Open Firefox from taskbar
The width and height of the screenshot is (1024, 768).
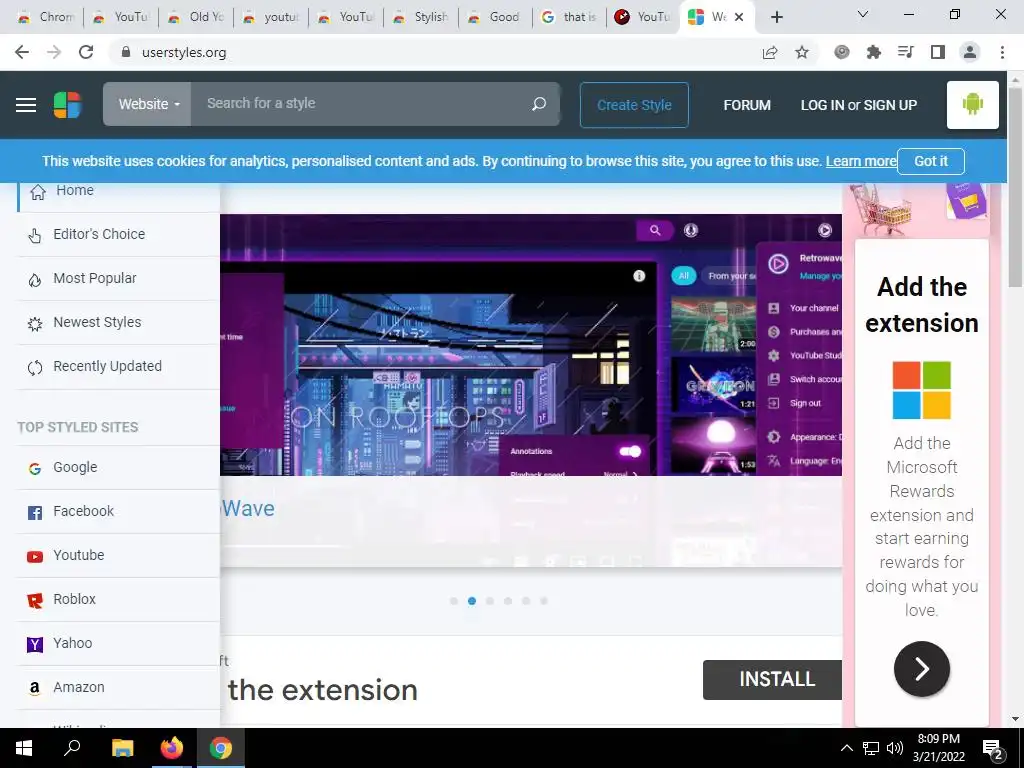click(x=172, y=748)
